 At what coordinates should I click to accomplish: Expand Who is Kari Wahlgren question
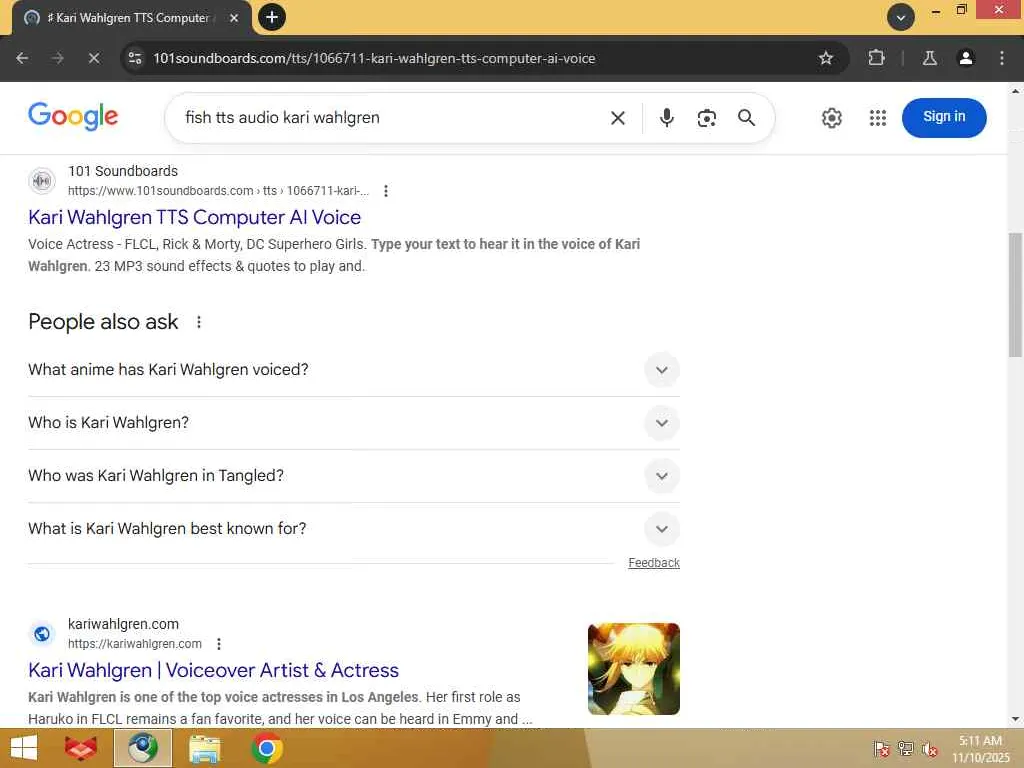353,423
